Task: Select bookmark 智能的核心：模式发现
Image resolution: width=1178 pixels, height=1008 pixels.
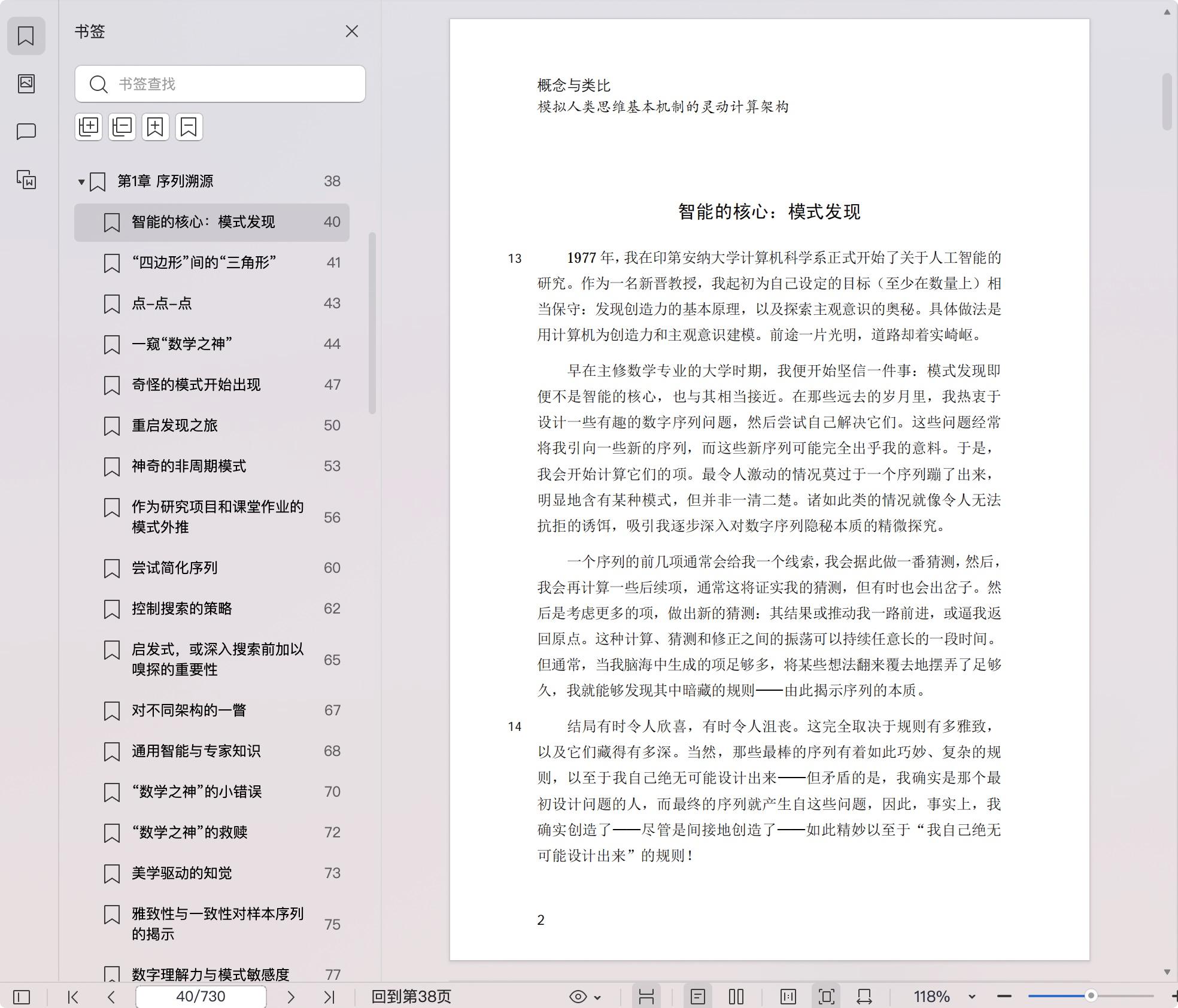Action: [x=212, y=222]
